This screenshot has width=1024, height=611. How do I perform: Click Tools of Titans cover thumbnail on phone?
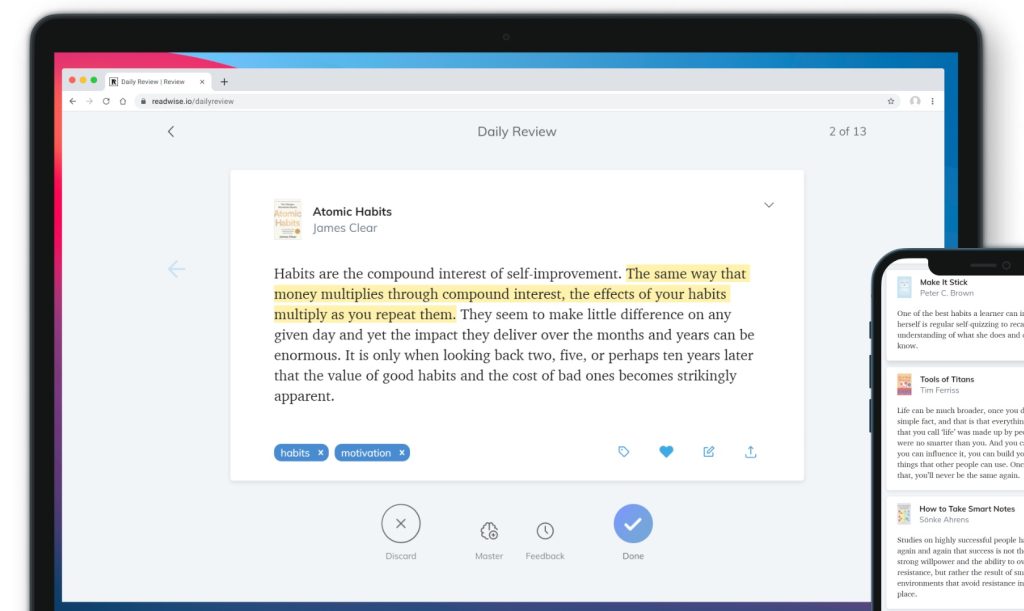(x=904, y=384)
